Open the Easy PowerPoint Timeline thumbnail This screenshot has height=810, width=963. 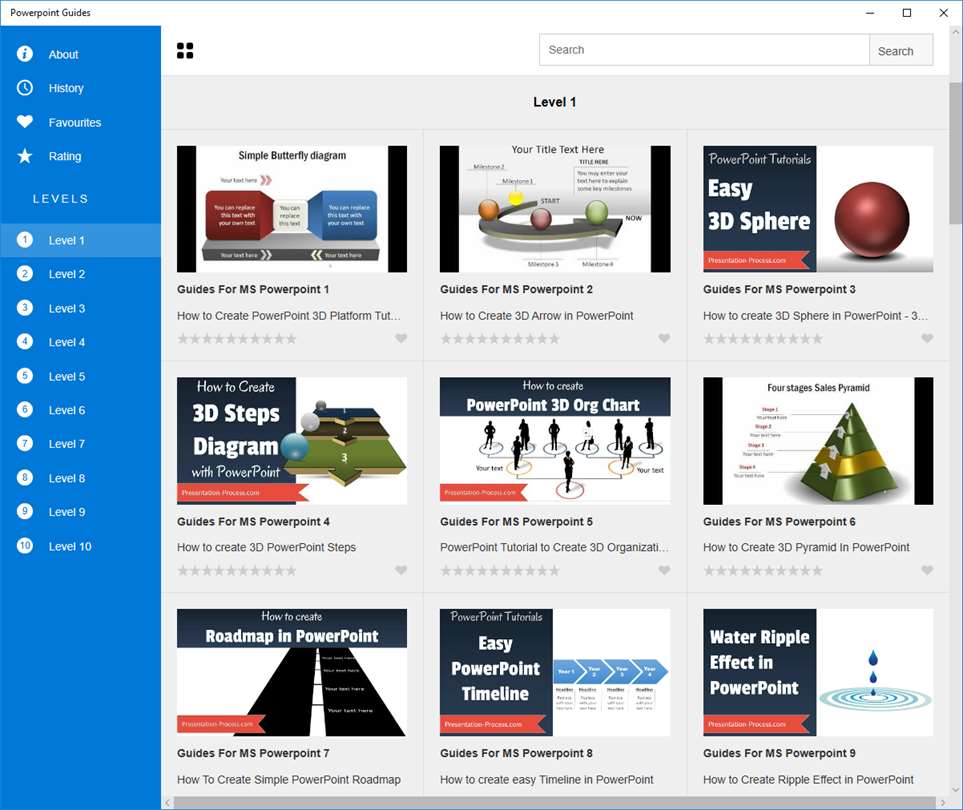click(x=555, y=672)
